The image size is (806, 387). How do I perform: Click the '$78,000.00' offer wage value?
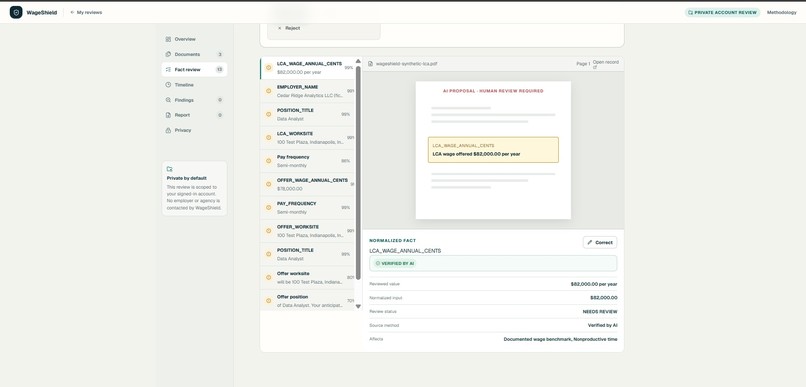click(290, 189)
